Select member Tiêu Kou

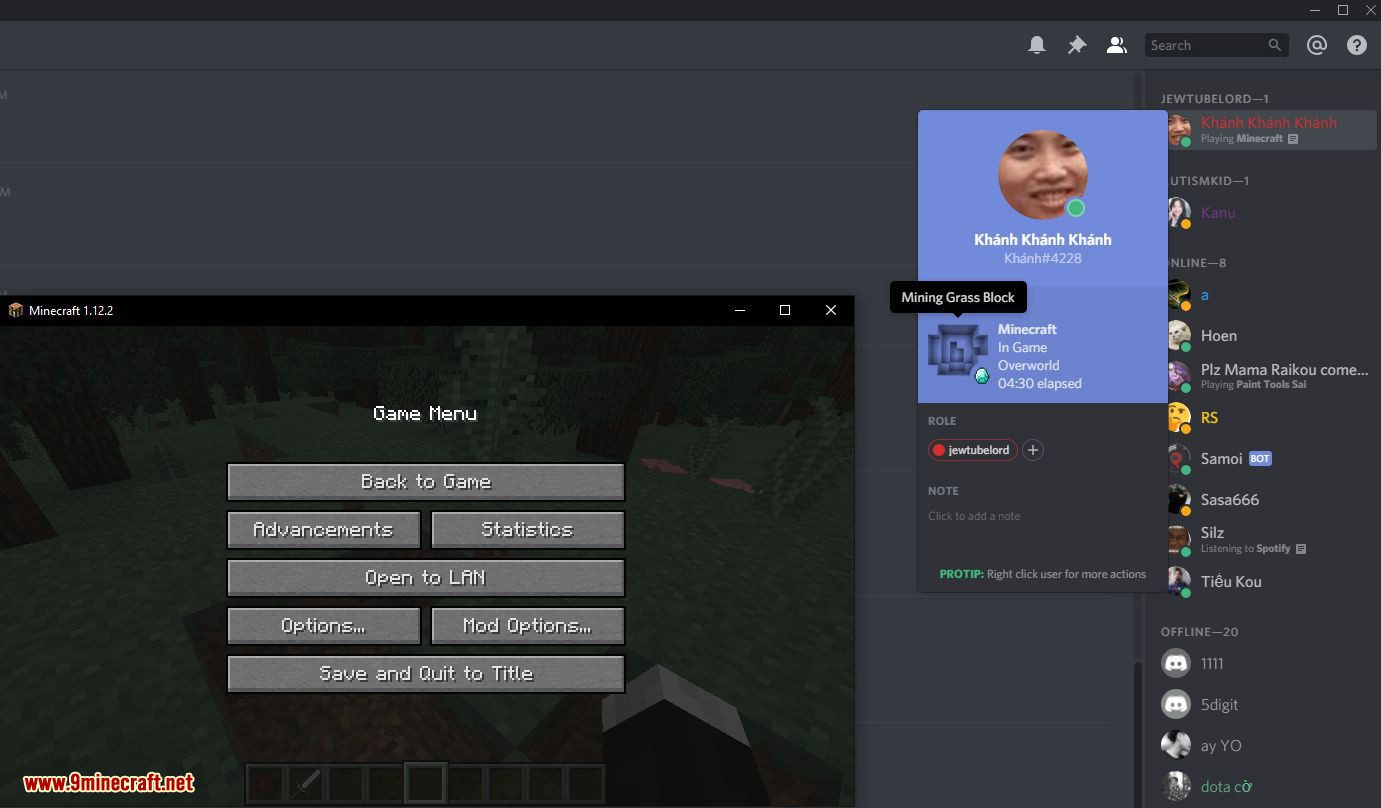[1266, 582]
